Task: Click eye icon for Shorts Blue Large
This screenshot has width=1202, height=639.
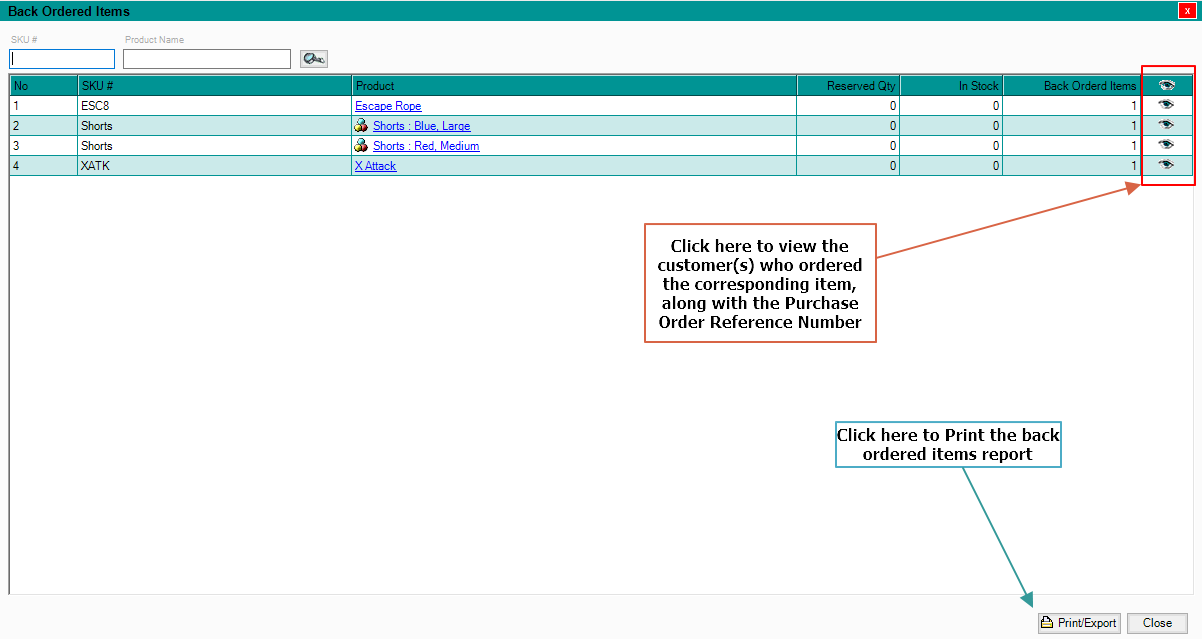Action: pyautogui.click(x=1166, y=125)
